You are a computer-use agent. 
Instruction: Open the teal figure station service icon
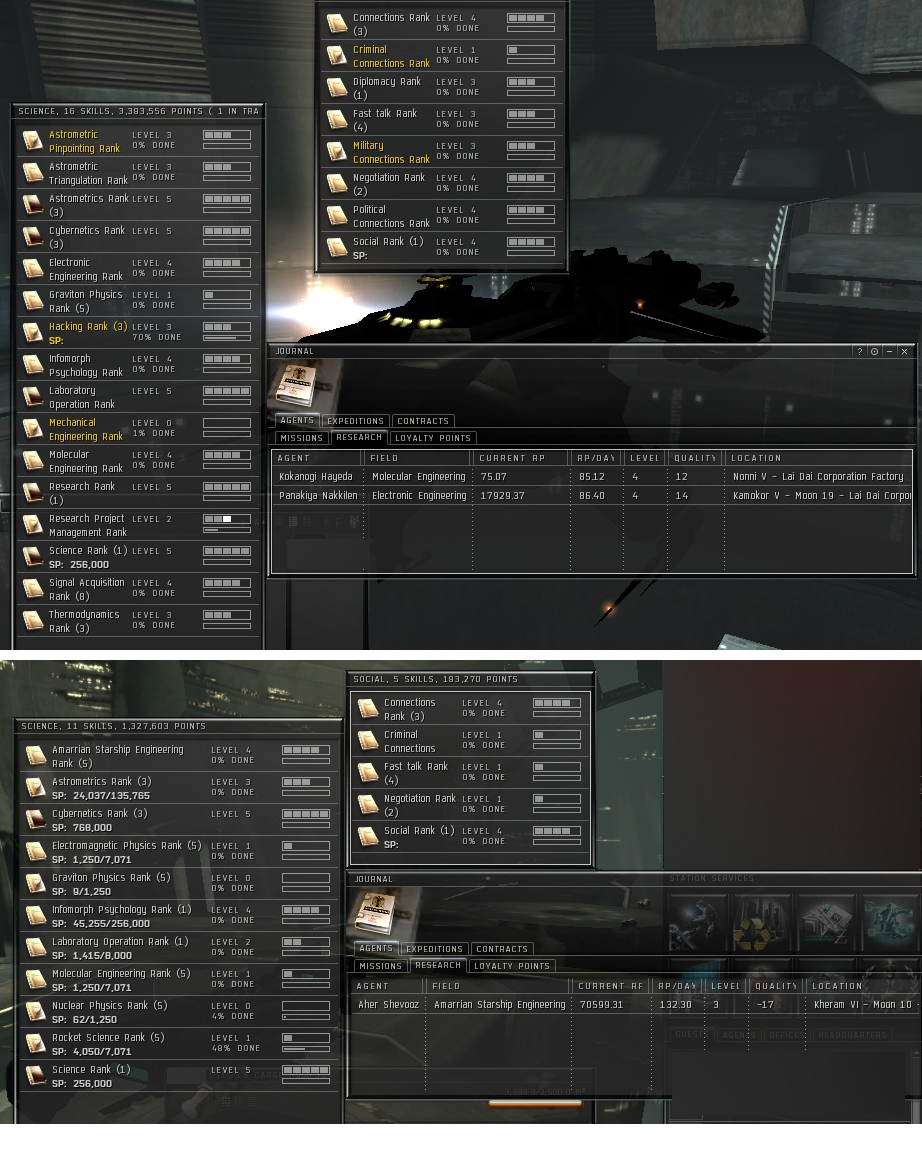889,924
